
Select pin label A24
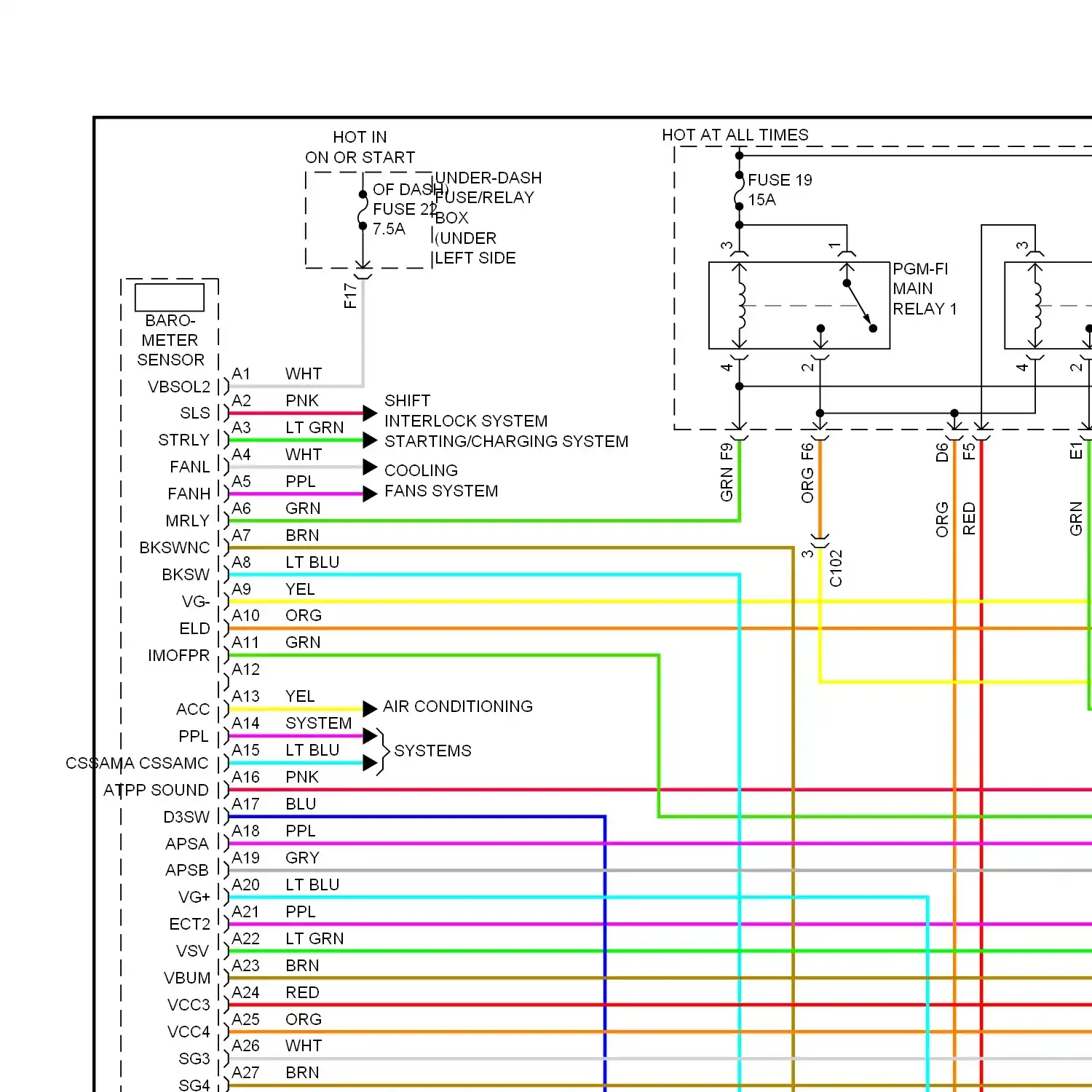[x=245, y=992]
